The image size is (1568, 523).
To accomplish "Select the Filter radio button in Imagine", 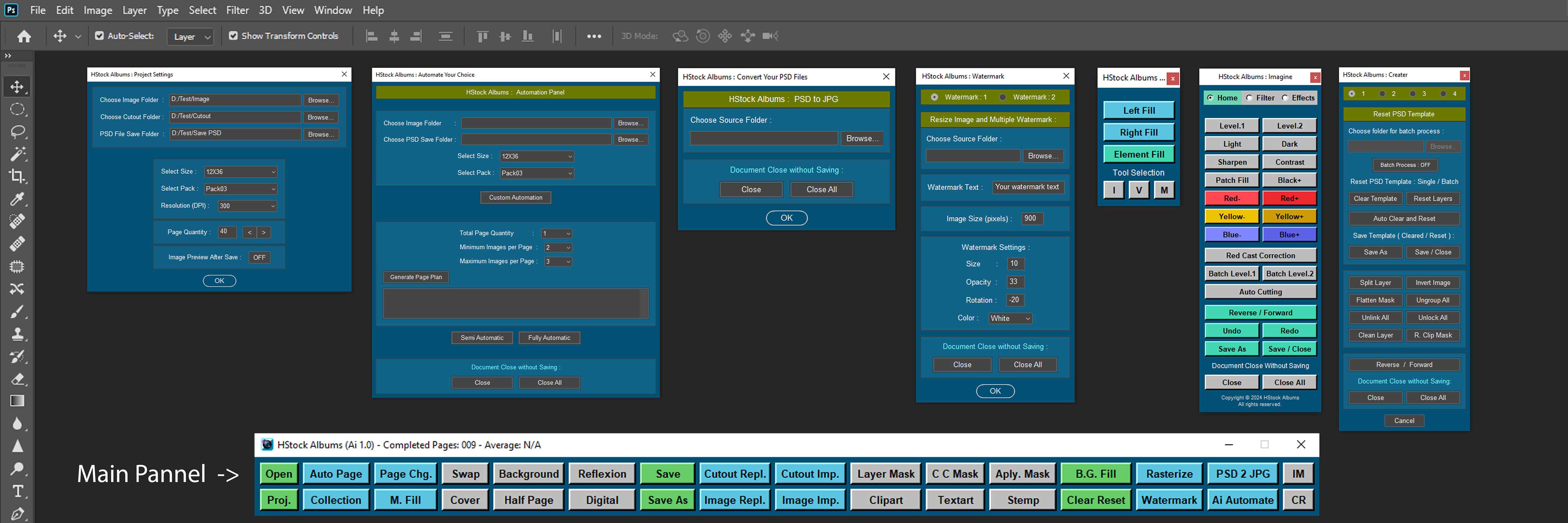I will pos(1250,98).
